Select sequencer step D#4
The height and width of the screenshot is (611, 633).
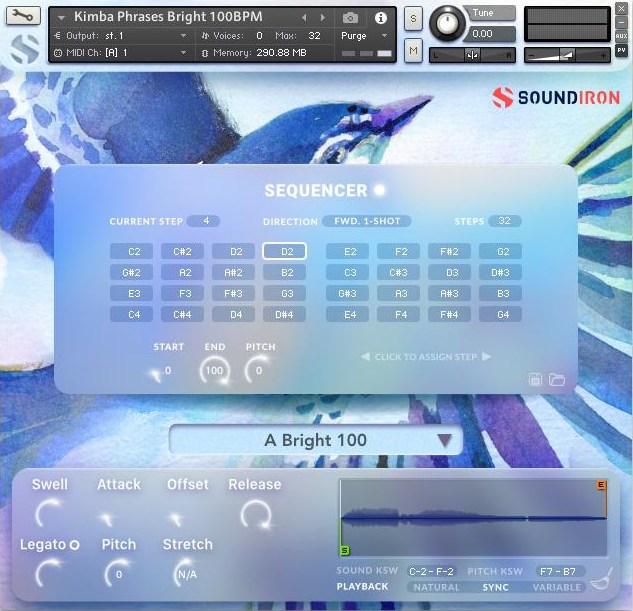[284, 314]
